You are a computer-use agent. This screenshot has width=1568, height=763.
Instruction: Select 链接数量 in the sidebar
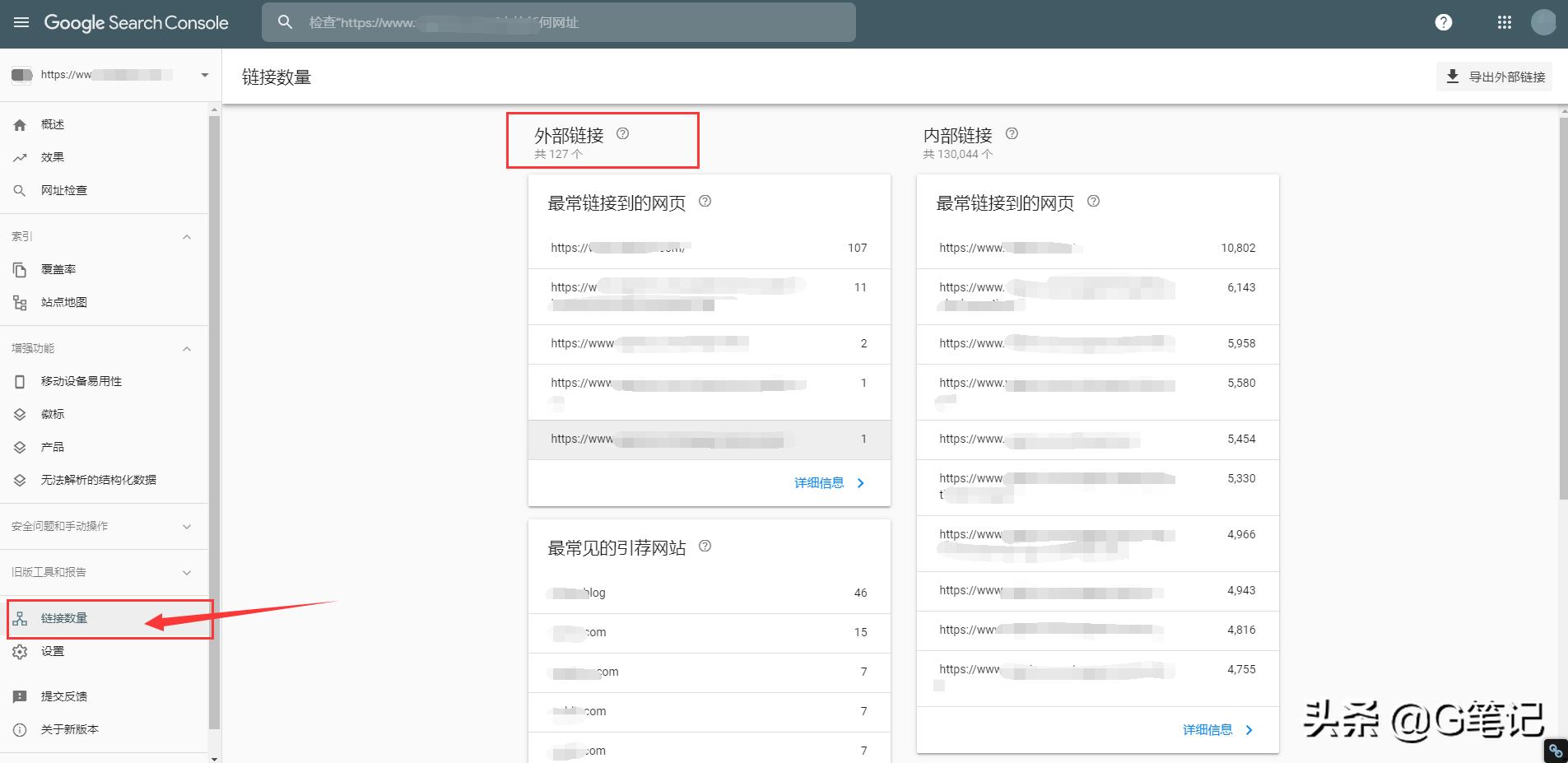tap(63, 618)
